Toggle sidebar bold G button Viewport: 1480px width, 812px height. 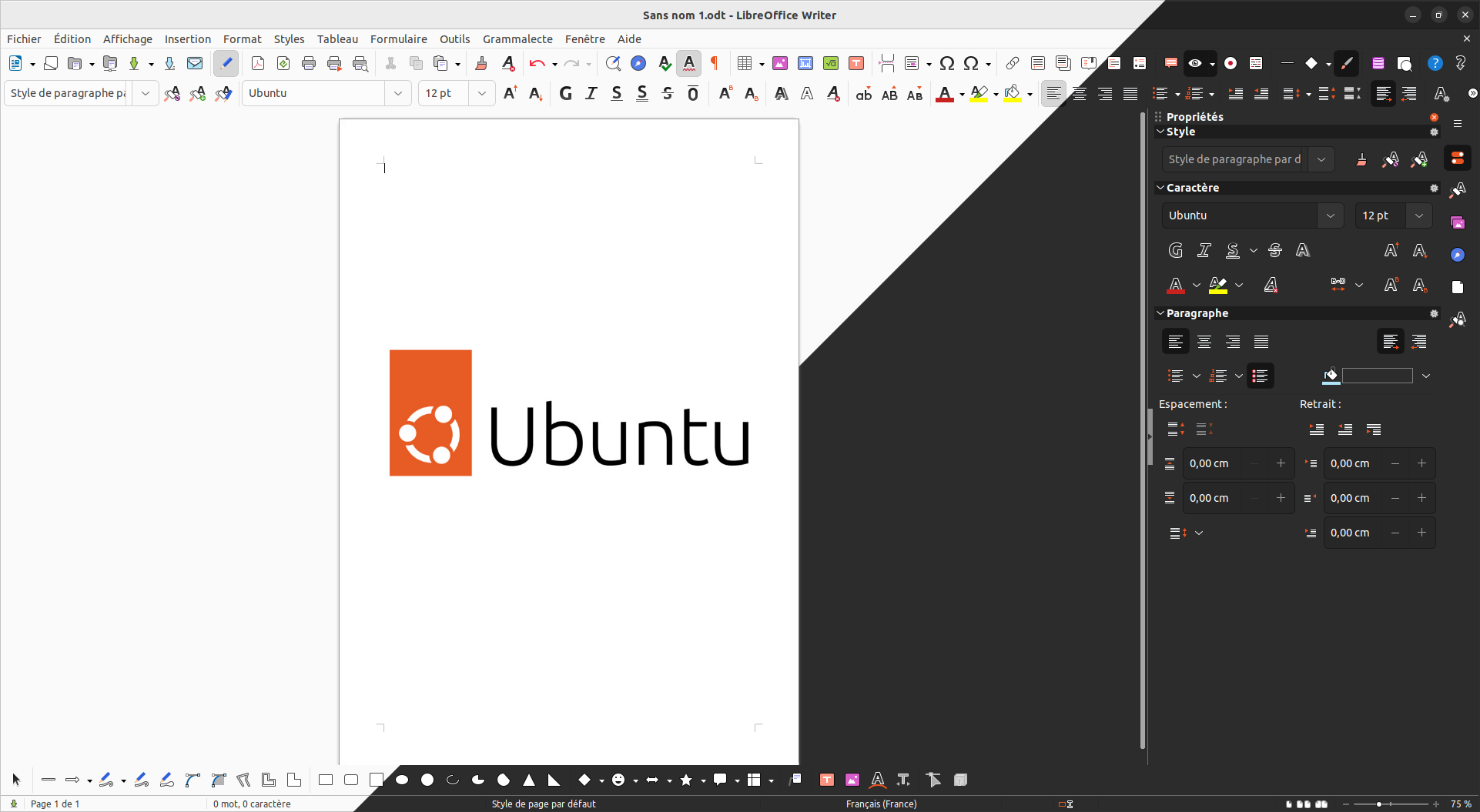1176,250
